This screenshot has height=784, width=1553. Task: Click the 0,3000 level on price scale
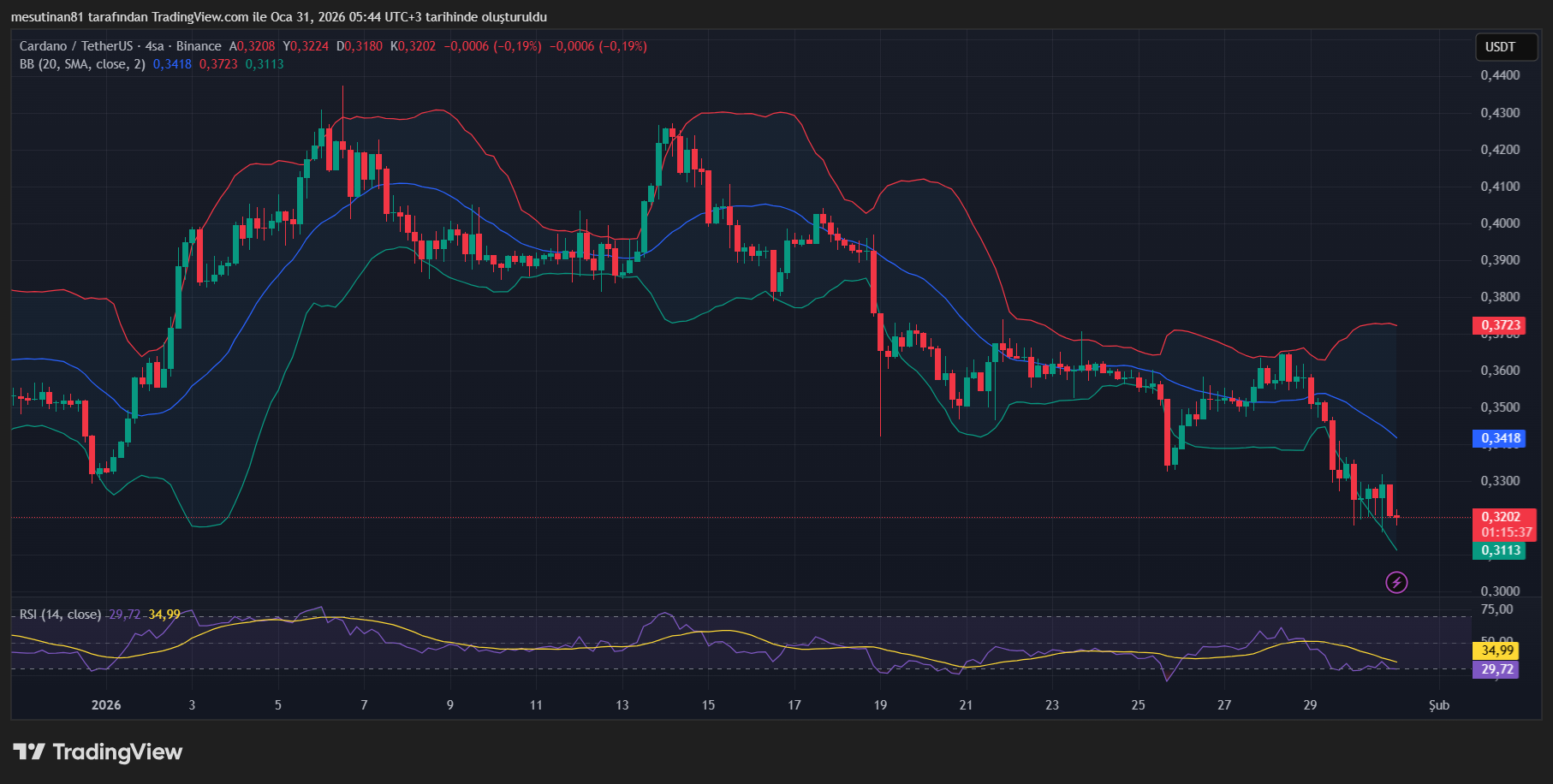1500,591
